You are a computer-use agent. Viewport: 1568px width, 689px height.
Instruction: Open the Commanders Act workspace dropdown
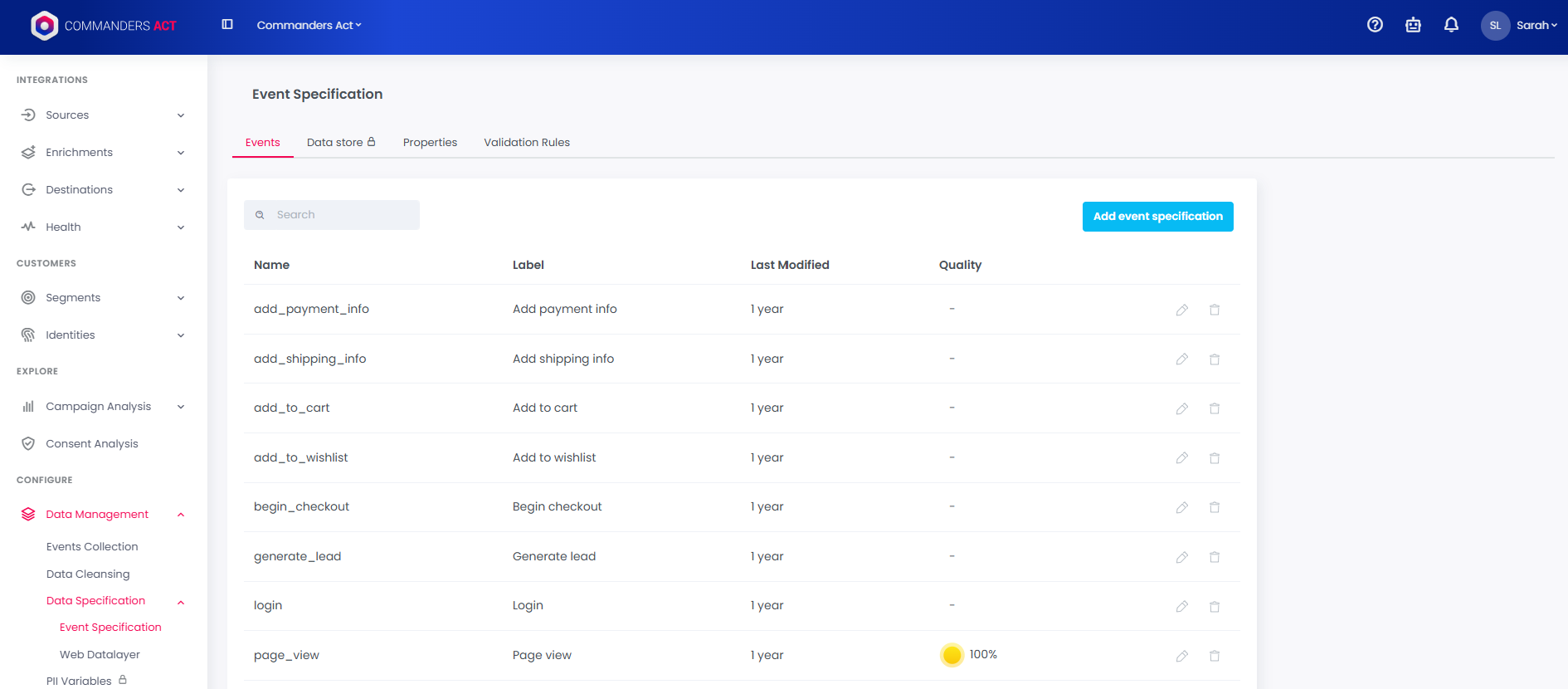pyautogui.click(x=309, y=26)
